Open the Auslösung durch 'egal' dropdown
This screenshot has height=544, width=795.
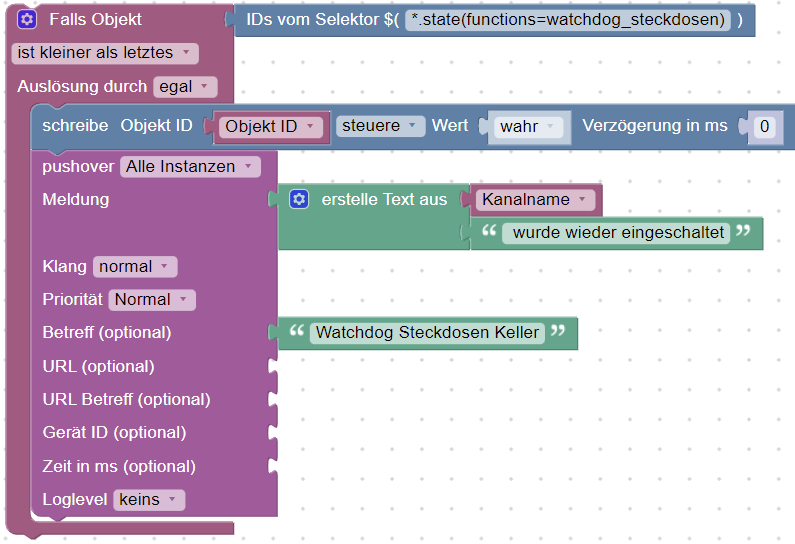tap(185, 87)
